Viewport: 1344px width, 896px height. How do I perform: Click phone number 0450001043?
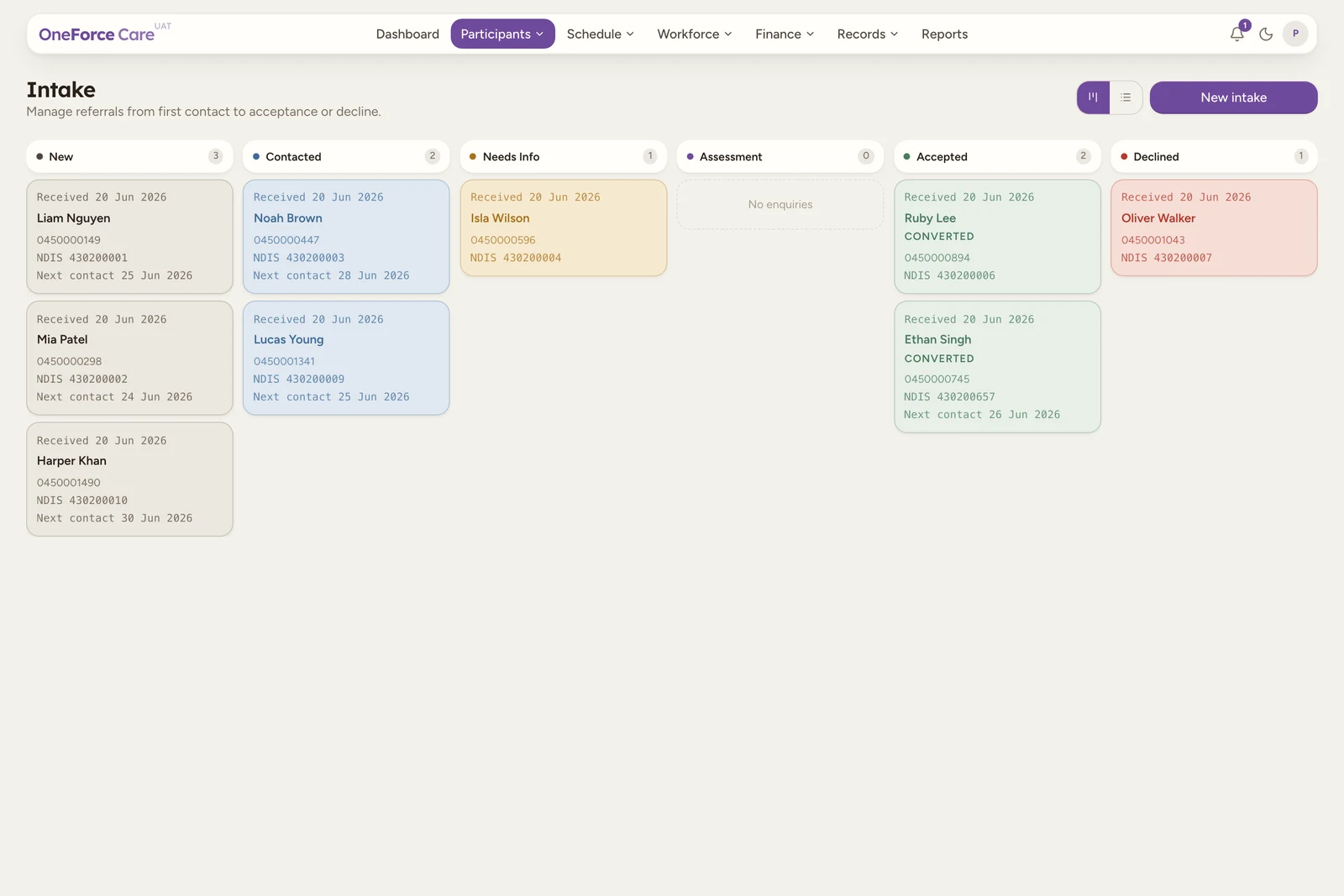1152,240
